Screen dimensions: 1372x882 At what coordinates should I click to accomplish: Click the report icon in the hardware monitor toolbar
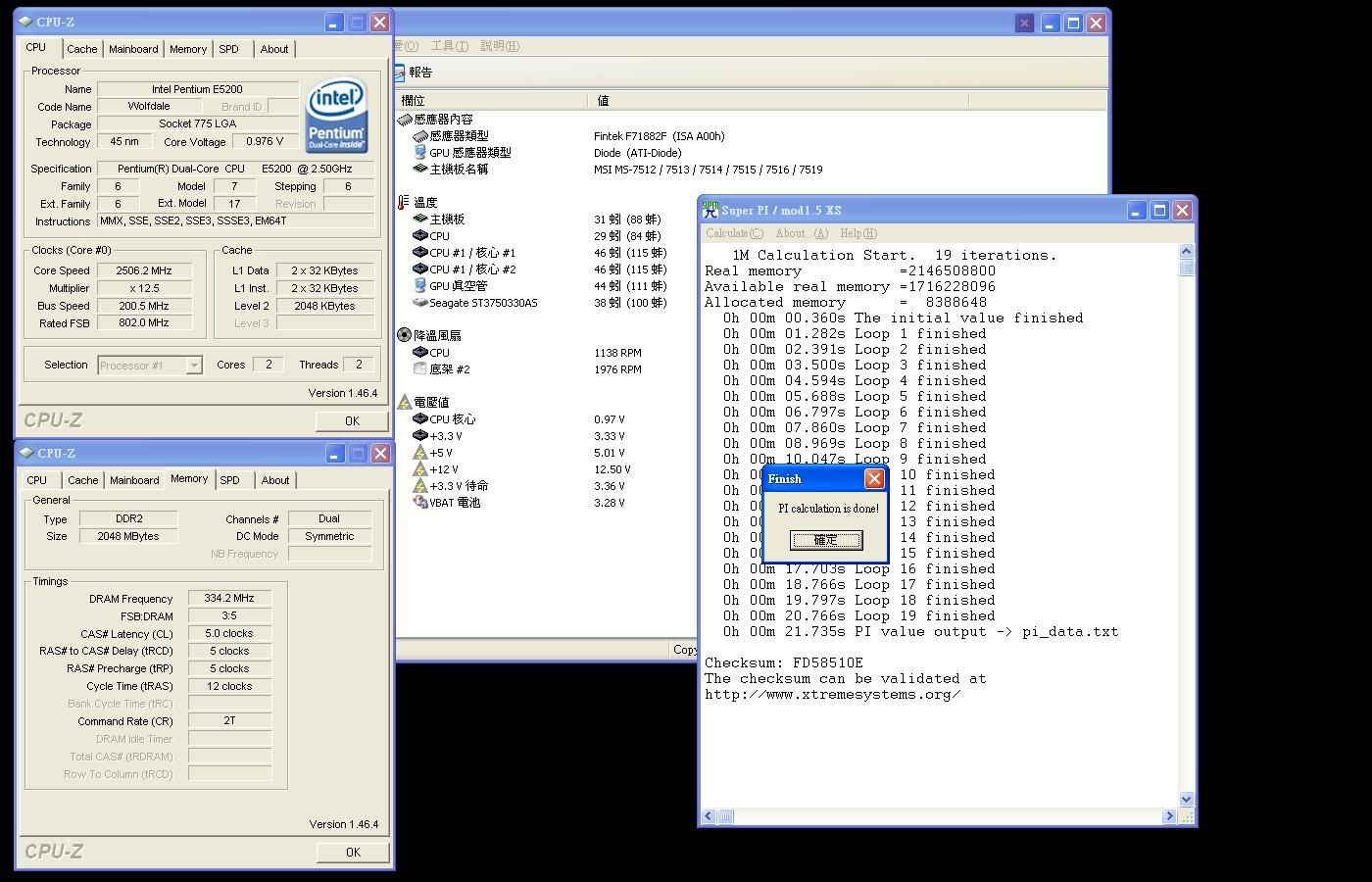click(400, 72)
